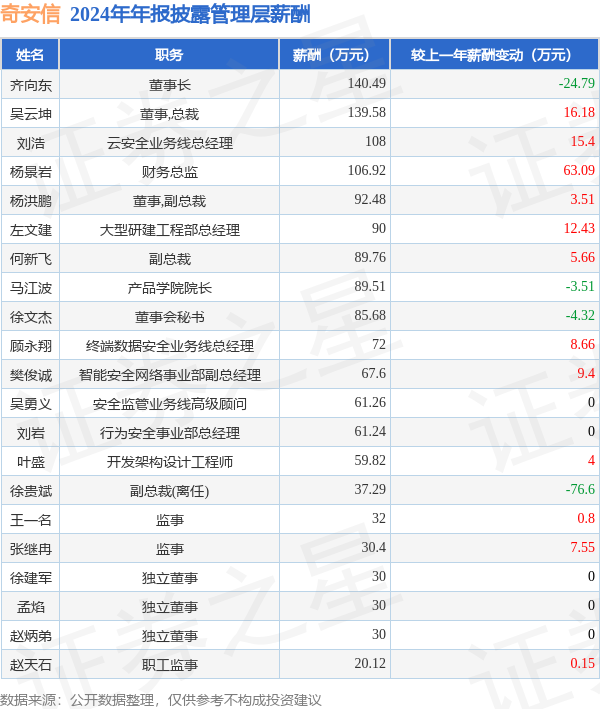Image resolution: width=600 pixels, height=709 pixels.
Task: Click the salary value 61.26
Action: coord(370,402)
